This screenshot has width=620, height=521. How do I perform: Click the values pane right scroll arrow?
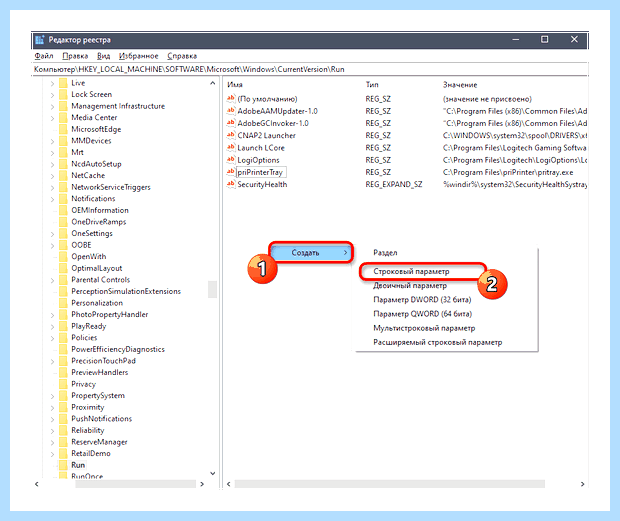click(x=582, y=484)
